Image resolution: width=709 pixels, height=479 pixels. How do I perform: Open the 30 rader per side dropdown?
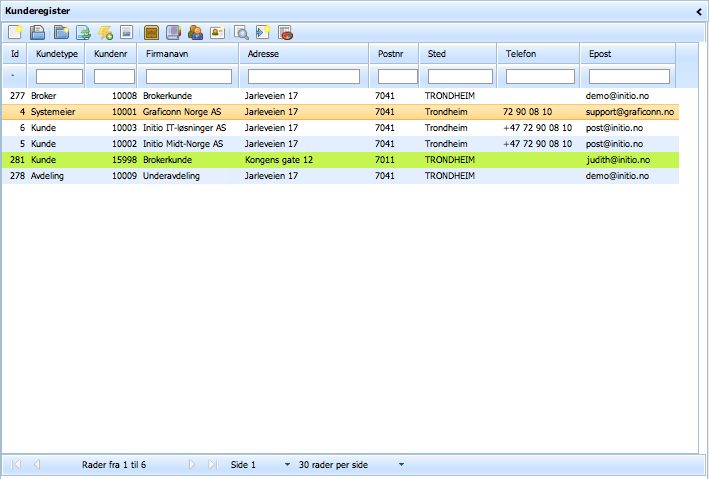click(402, 465)
